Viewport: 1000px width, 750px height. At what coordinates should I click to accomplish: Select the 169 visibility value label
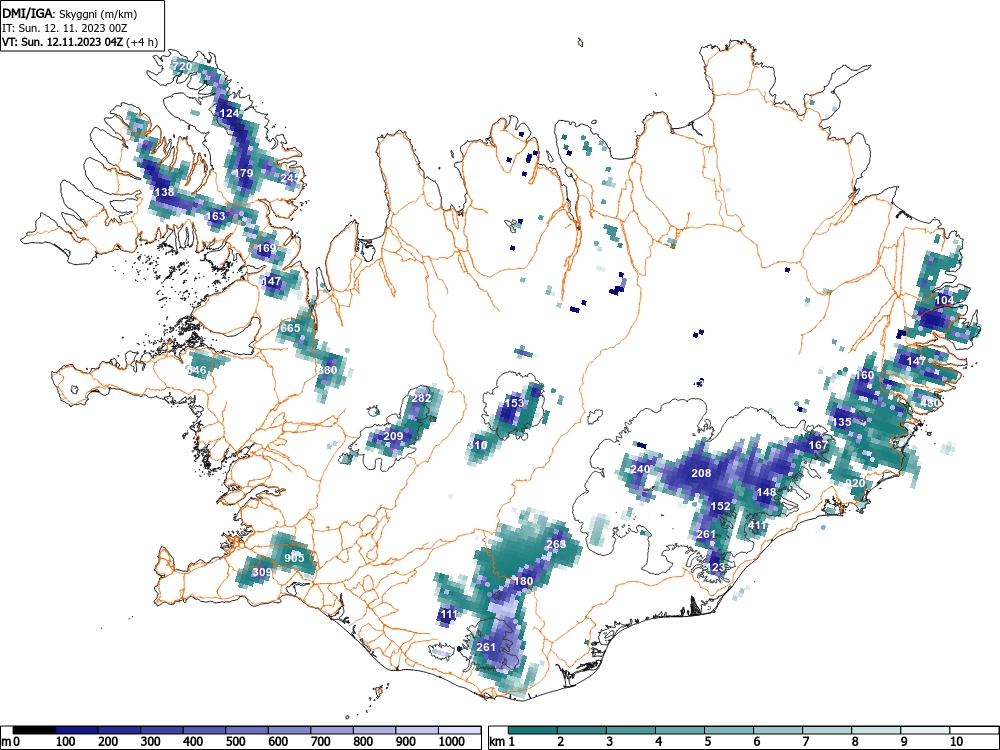tap(266, 249)
